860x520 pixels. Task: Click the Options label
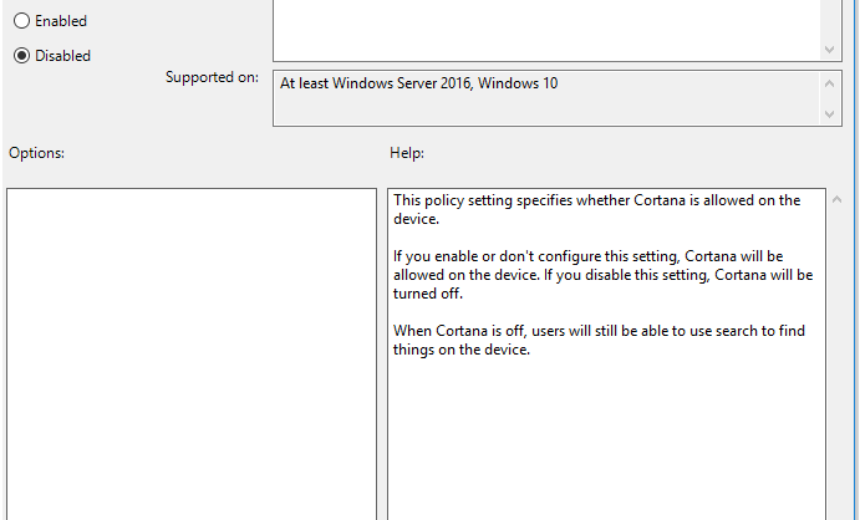(36, 153)
